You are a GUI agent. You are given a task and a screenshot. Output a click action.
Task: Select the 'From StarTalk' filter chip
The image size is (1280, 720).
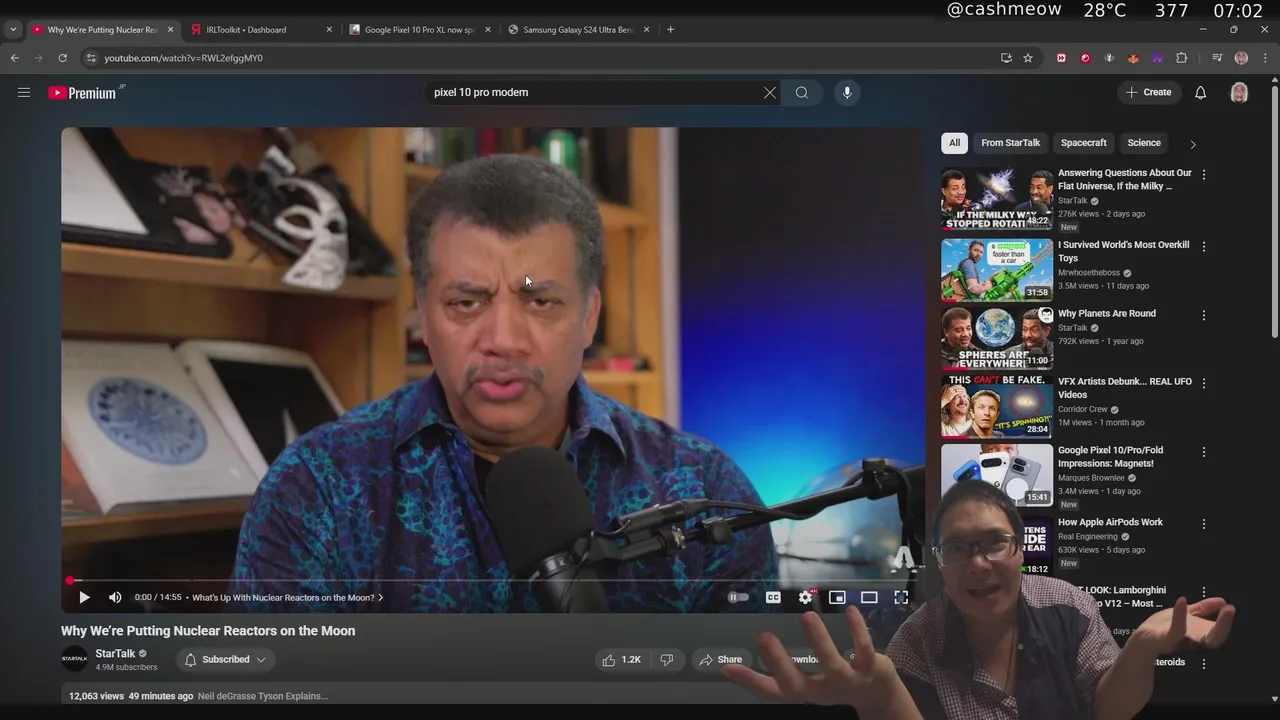[1010, 143]
